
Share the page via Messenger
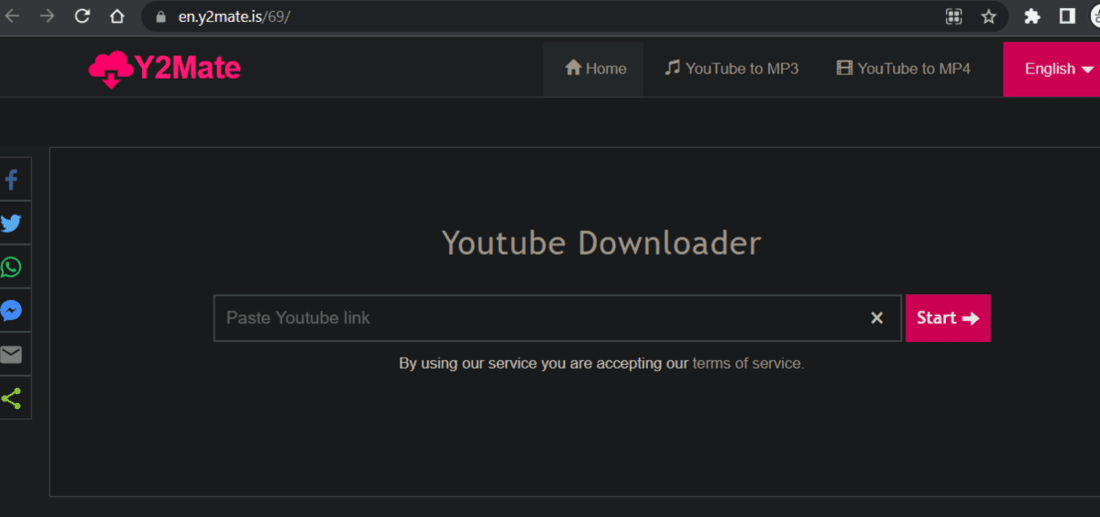click(x=11, y=311)
